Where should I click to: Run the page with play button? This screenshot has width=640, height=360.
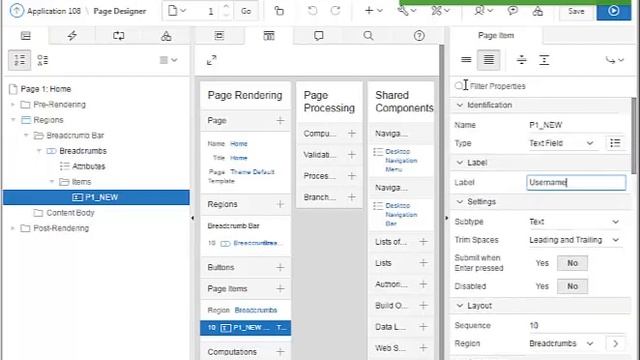pyautogui.click(x=613, y=11)
